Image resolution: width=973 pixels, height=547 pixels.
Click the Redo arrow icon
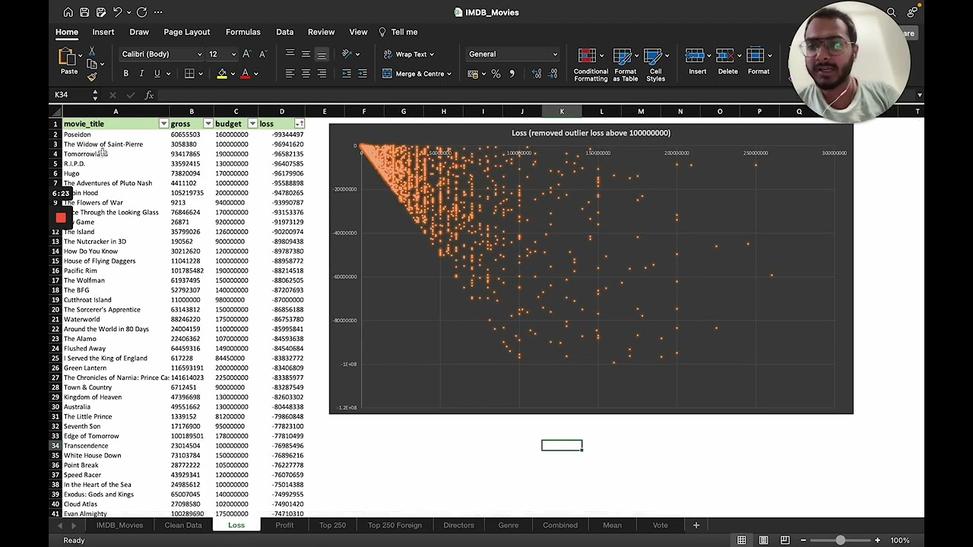[x=141, y=12]
